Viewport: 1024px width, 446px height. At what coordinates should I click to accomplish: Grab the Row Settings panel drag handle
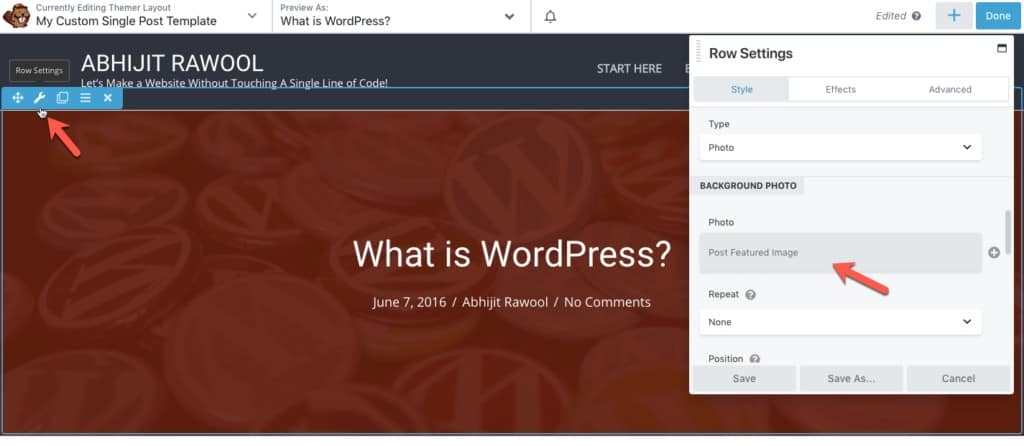tap(698, 52)
